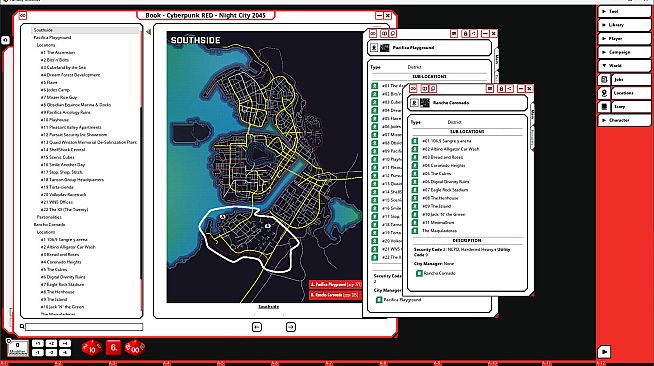Expand the Campaign sidebar section
This screenshot has height=366, width=654.
click(624, 52)
